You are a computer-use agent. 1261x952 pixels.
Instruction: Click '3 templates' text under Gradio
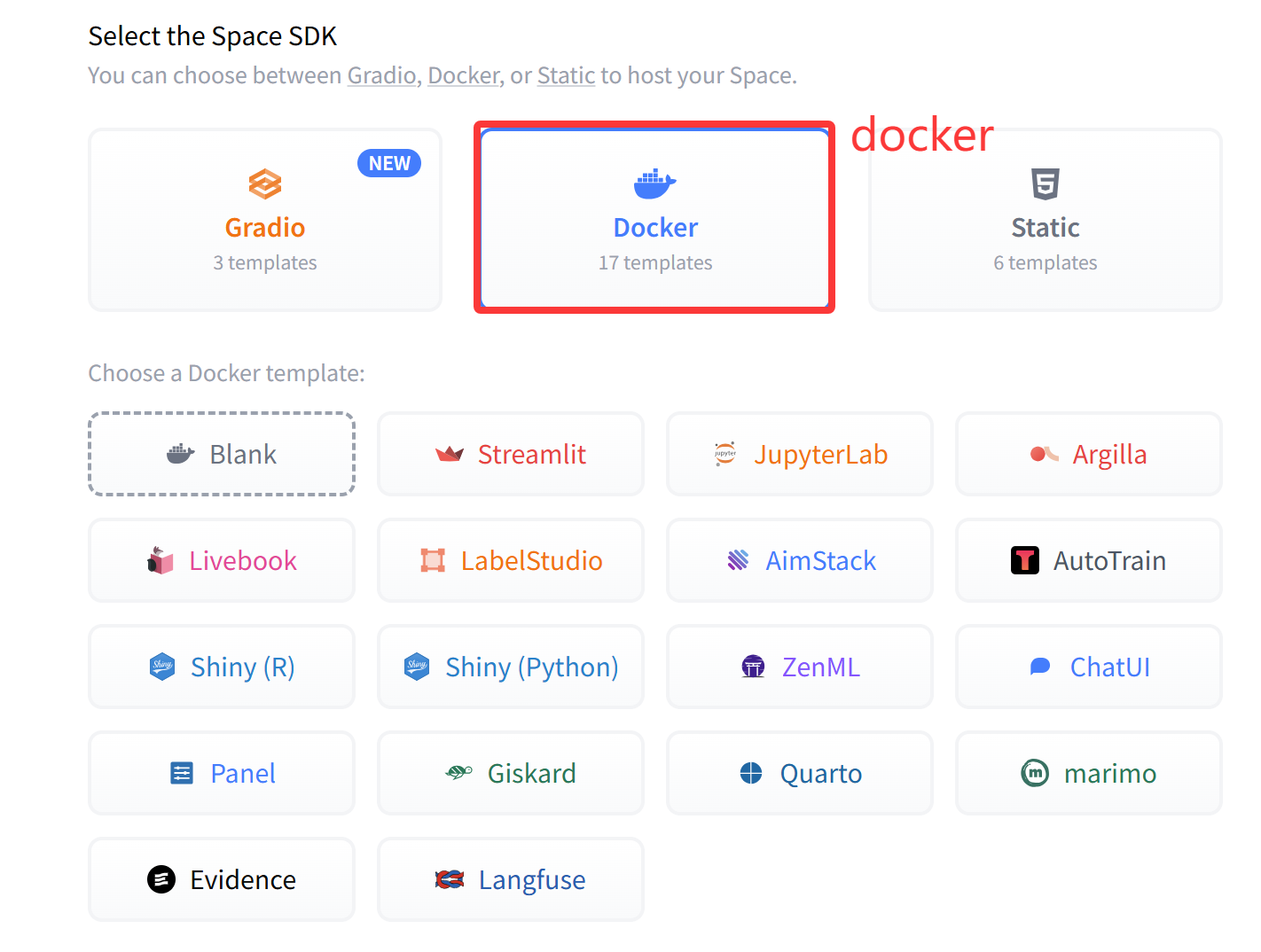265,262
